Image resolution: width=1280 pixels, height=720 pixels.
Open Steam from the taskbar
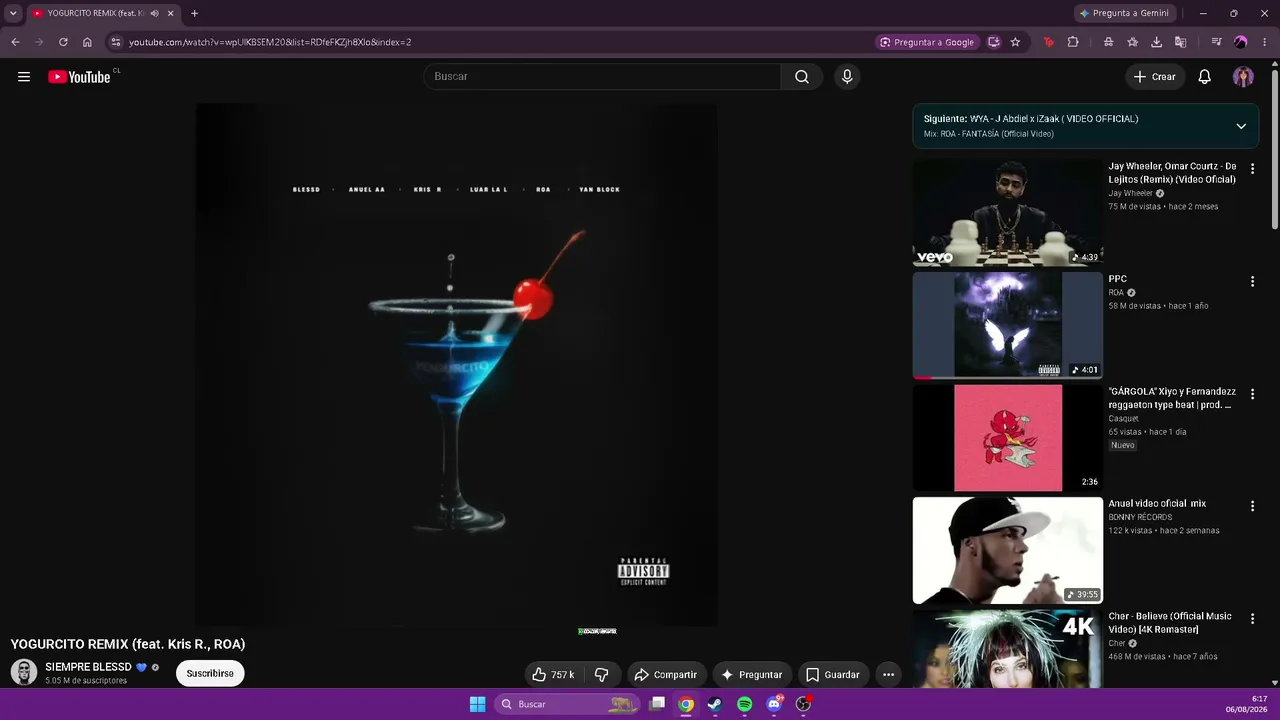pyautogui.click(x=715, y=704)
